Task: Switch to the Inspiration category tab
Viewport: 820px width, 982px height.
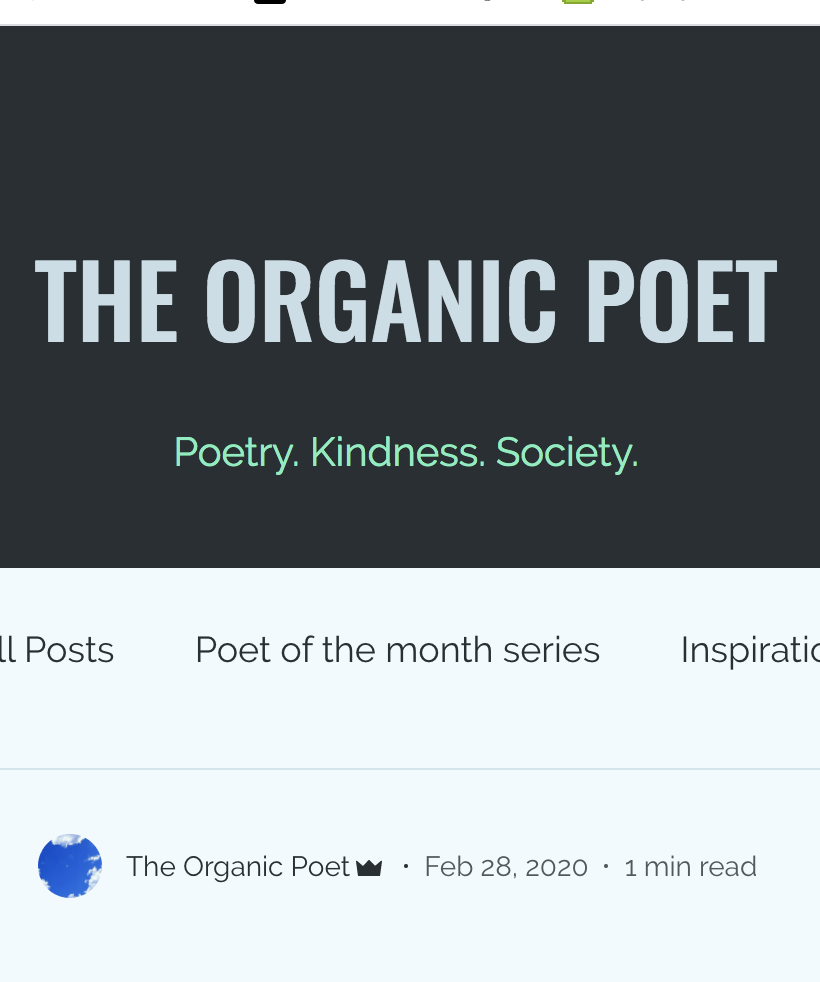Action: pos(749,650)
